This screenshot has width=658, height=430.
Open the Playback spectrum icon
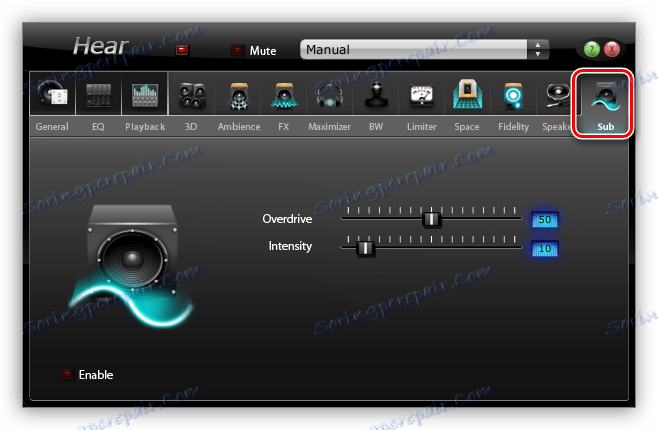pos(145,94)
